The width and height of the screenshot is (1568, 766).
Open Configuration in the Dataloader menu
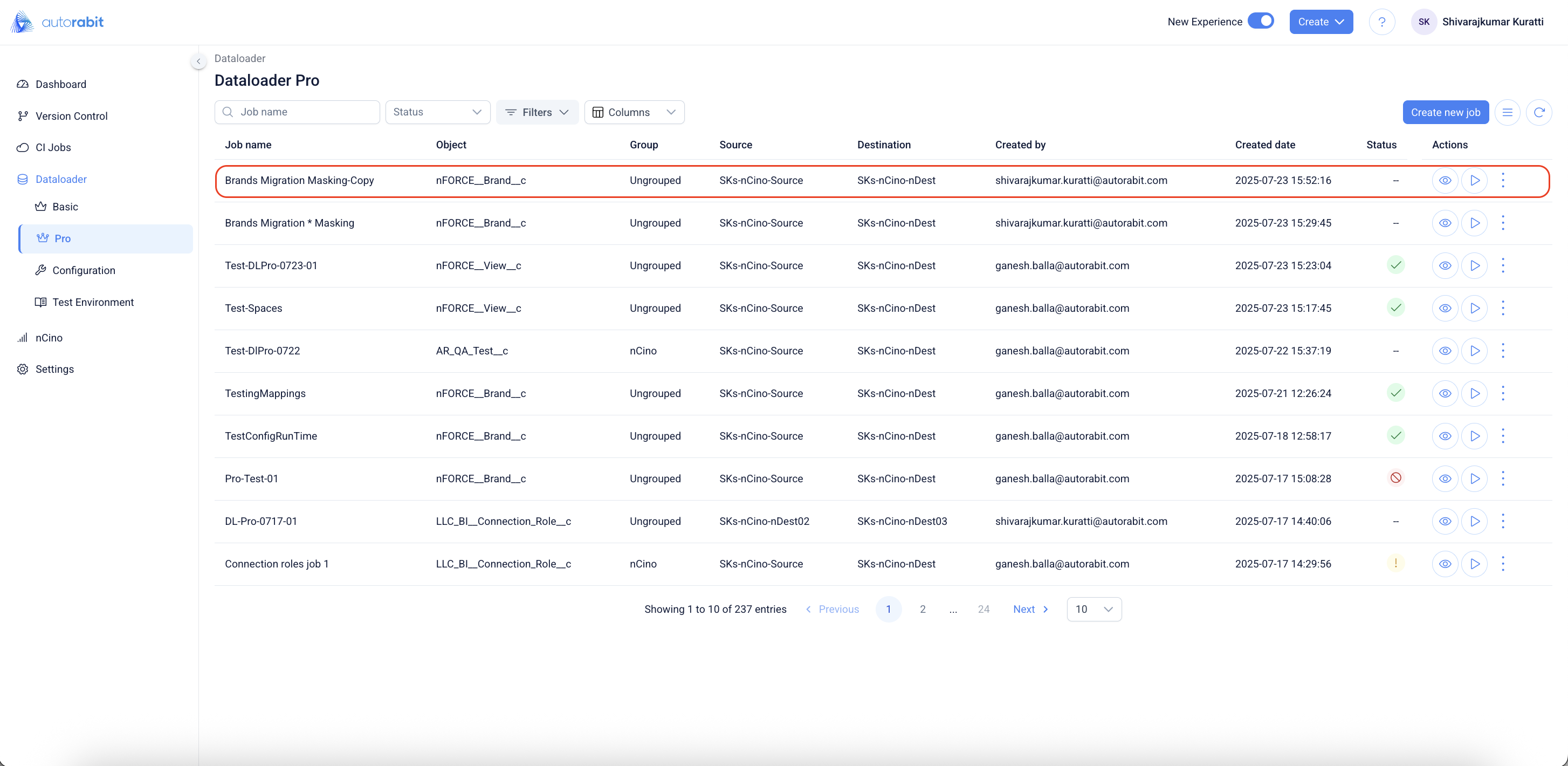(84, 270)
